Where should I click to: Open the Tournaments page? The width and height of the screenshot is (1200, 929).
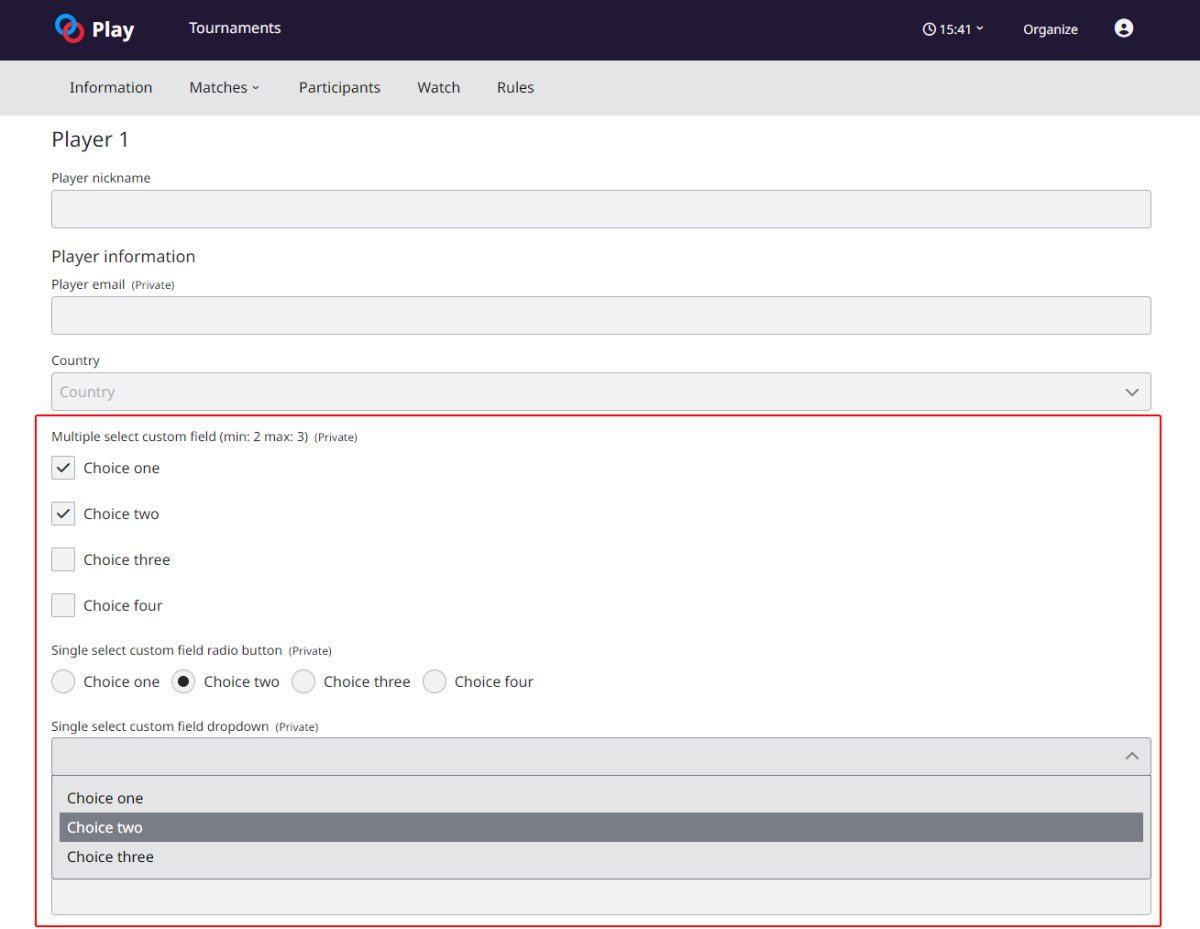pyautogui.click(x=235, y=29)
